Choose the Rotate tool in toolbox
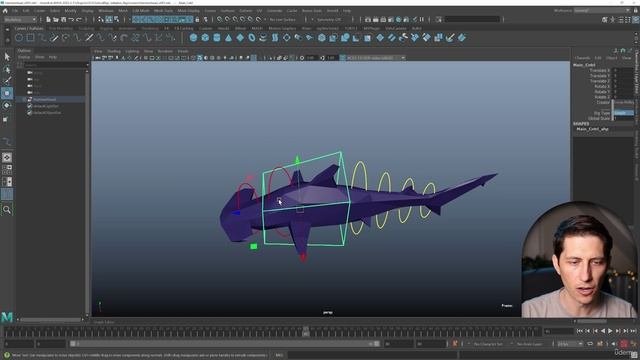640x360 pixels. [7, 106]
